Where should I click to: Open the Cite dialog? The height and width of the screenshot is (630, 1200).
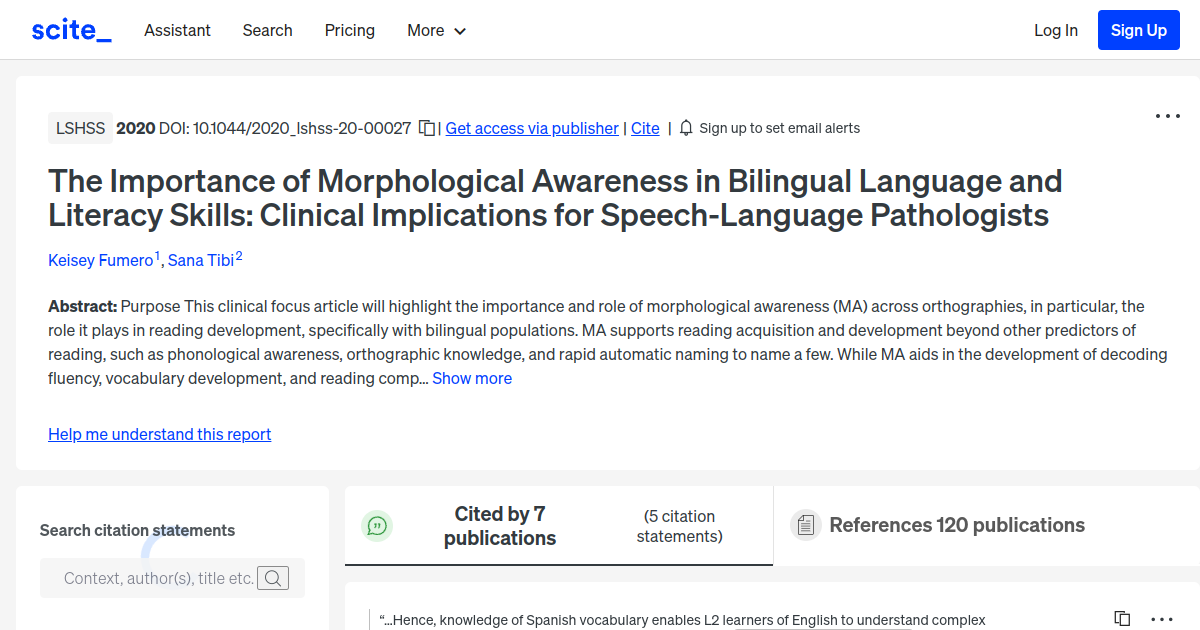(x=645, y=128)
